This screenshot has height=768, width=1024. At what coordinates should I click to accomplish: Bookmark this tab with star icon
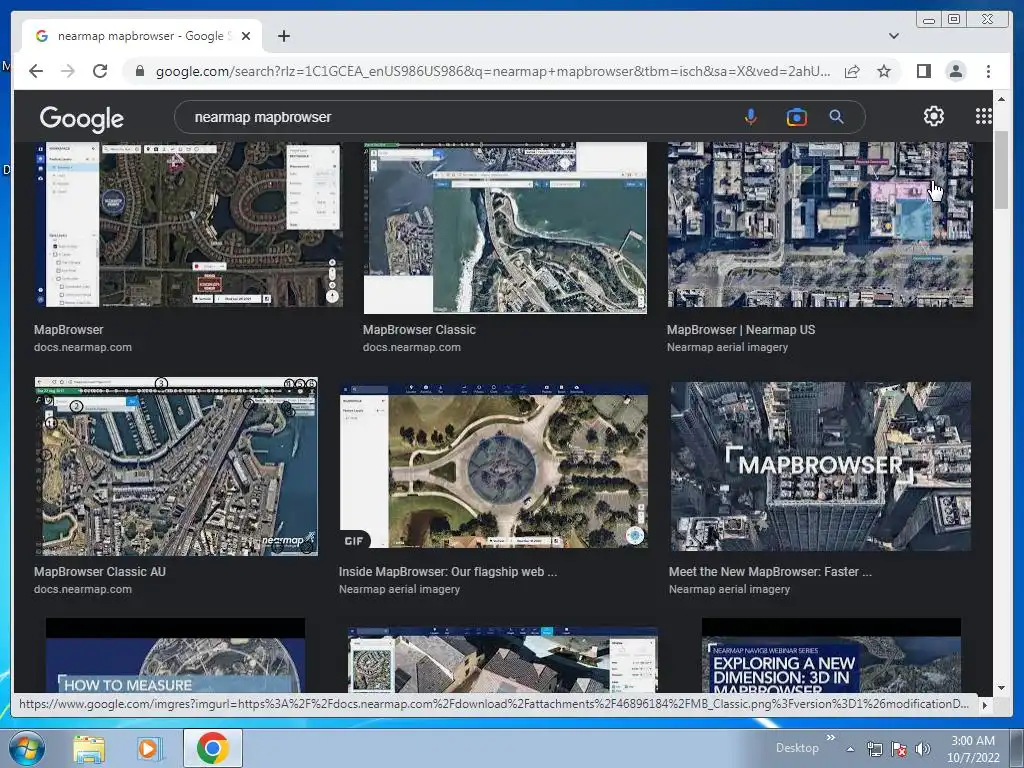click(884, 71)
